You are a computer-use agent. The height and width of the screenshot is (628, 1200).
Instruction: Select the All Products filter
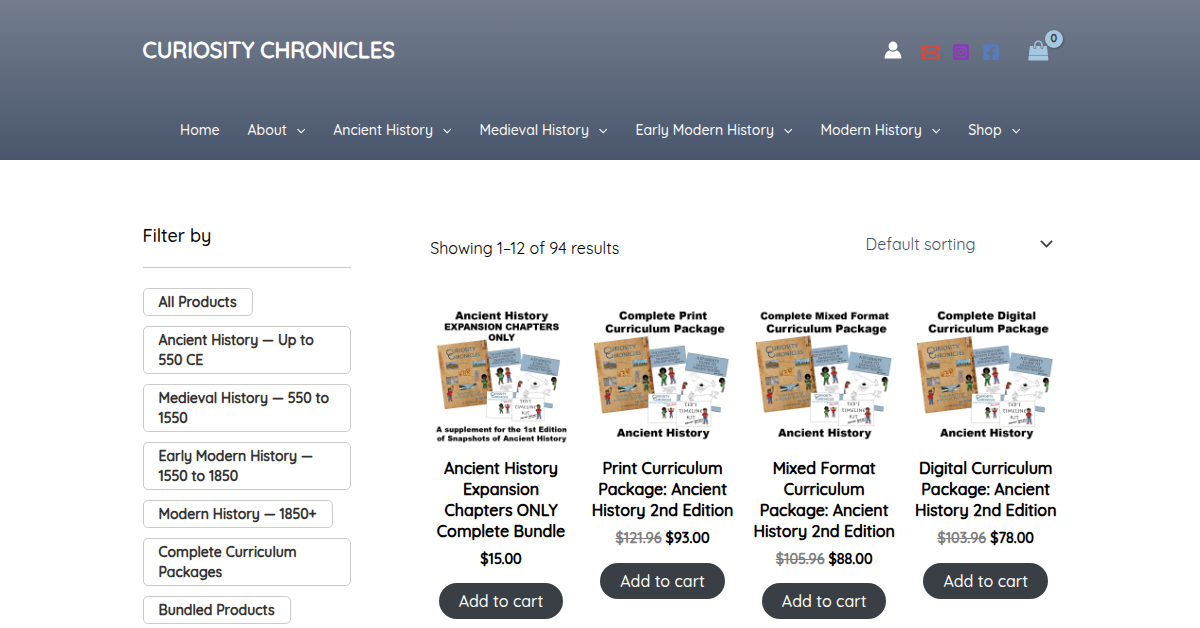point(198,302)
